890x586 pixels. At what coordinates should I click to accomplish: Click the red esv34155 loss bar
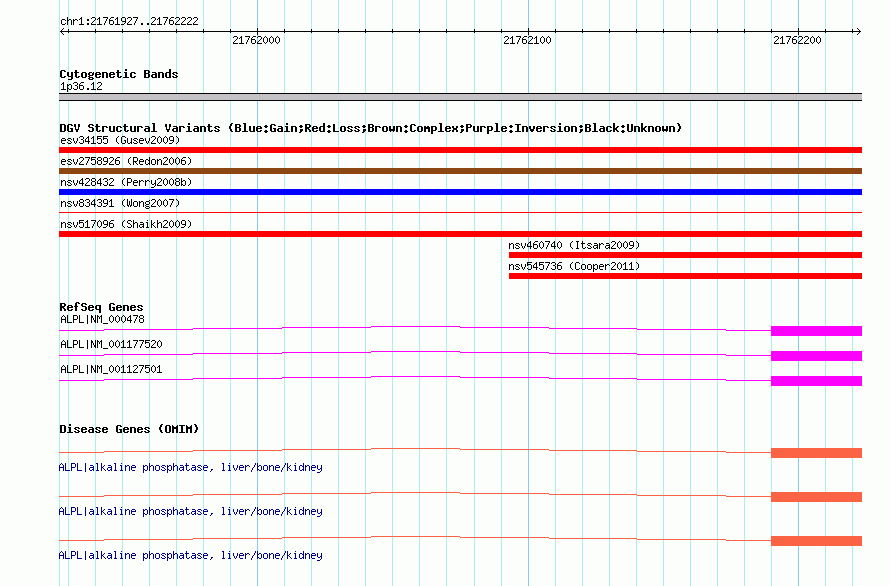pos(460,150)
